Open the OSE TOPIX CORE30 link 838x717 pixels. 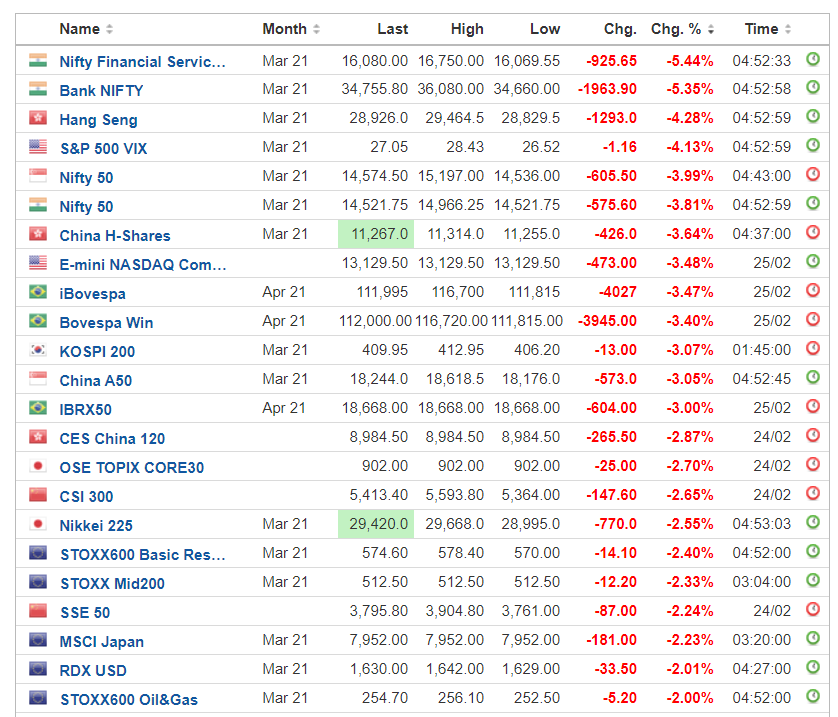[131, 467]
